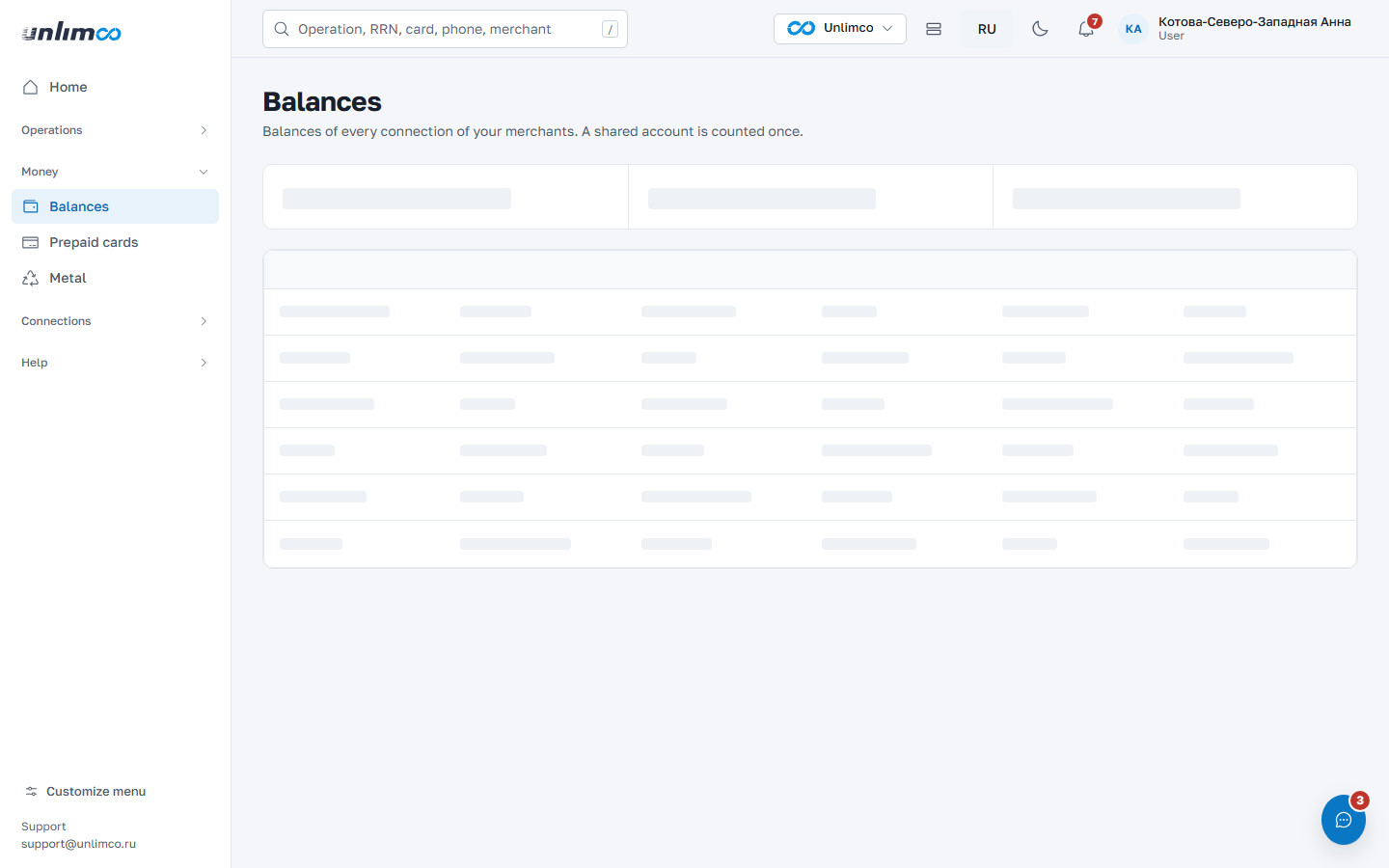1389x868 pixels.
Task: Open the Metal page
Action: tap(115, 278)
